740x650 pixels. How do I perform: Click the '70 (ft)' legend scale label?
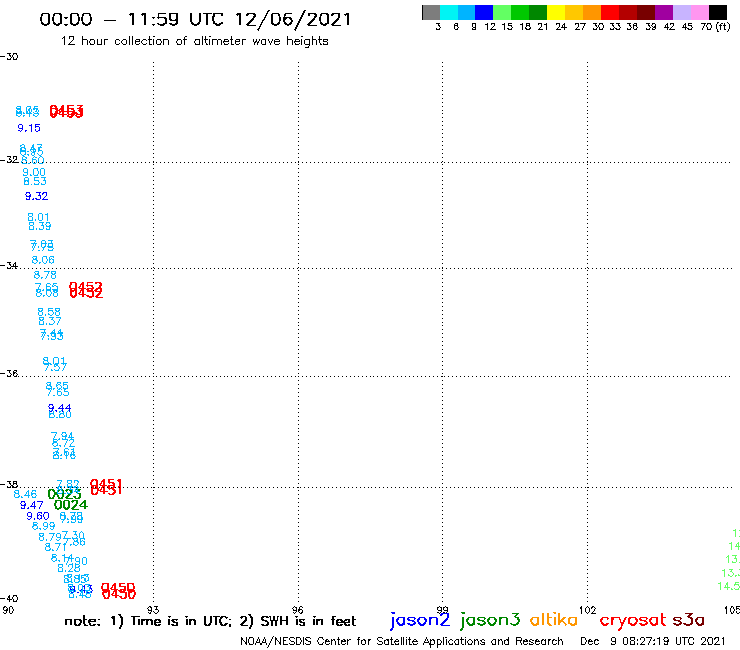click(x=715, y=27)
